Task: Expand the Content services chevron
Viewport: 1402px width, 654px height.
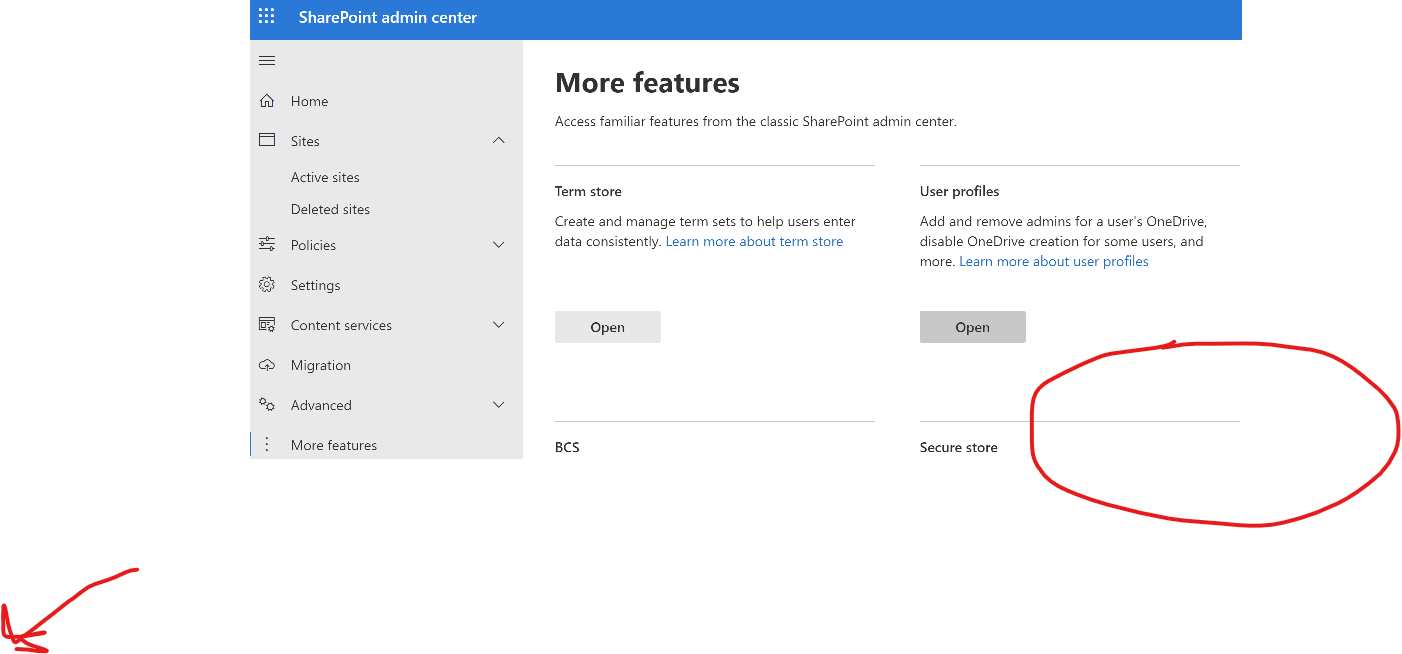Action: tap(499, 325)
